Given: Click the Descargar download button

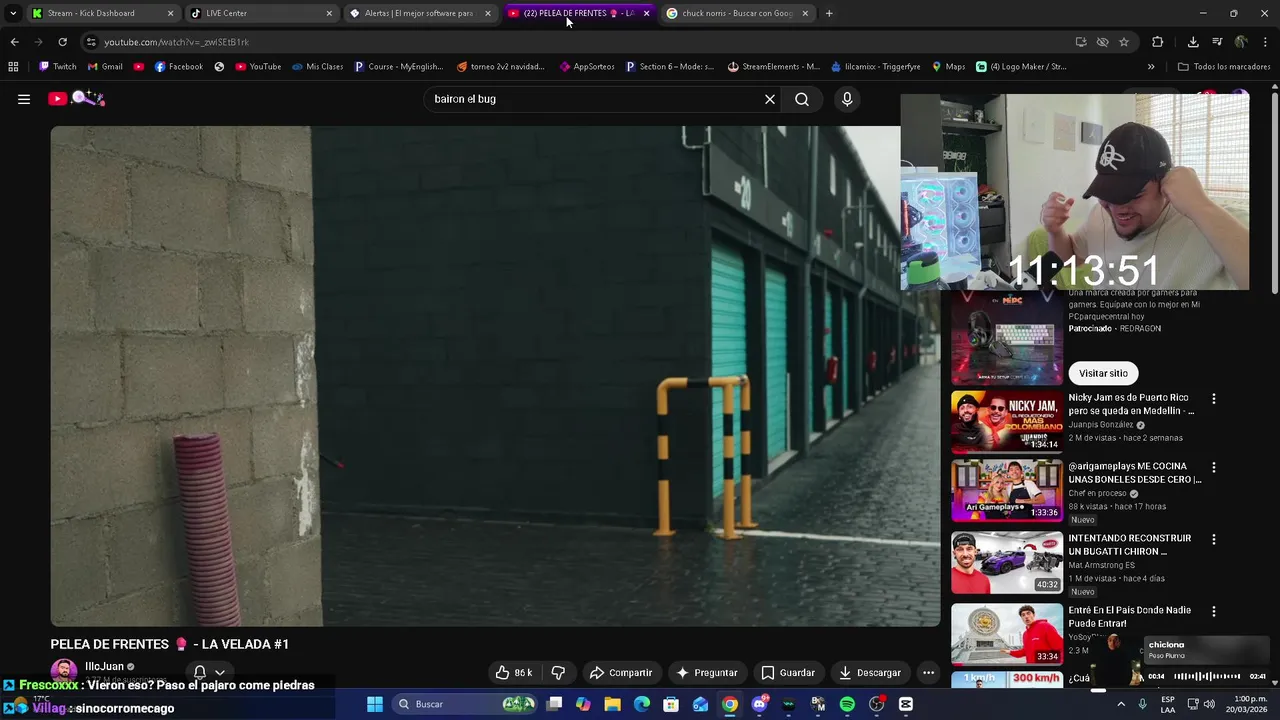Looking at the screenshot, I should 870,673.
